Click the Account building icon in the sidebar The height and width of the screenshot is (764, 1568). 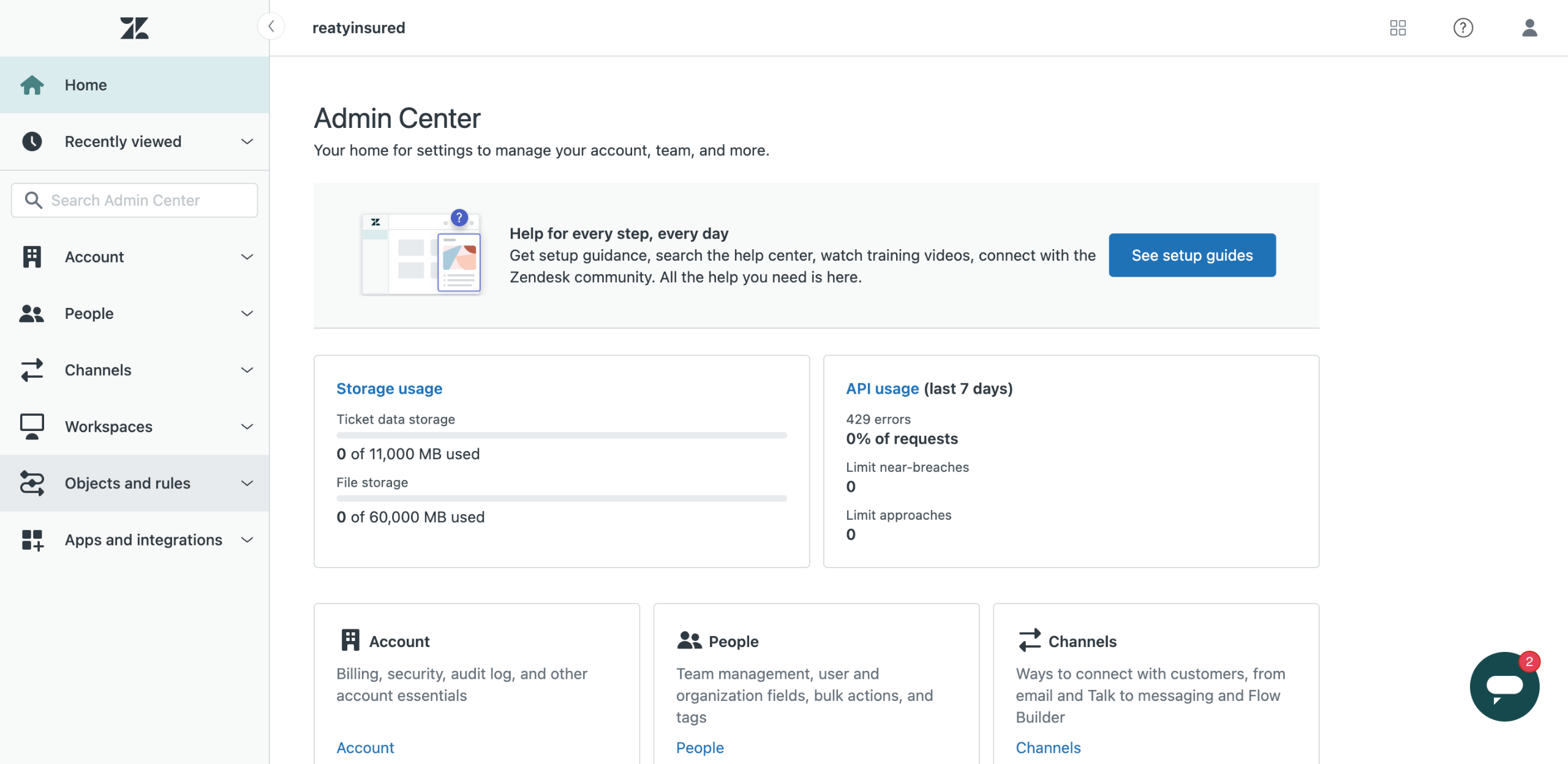coord(32,257)
